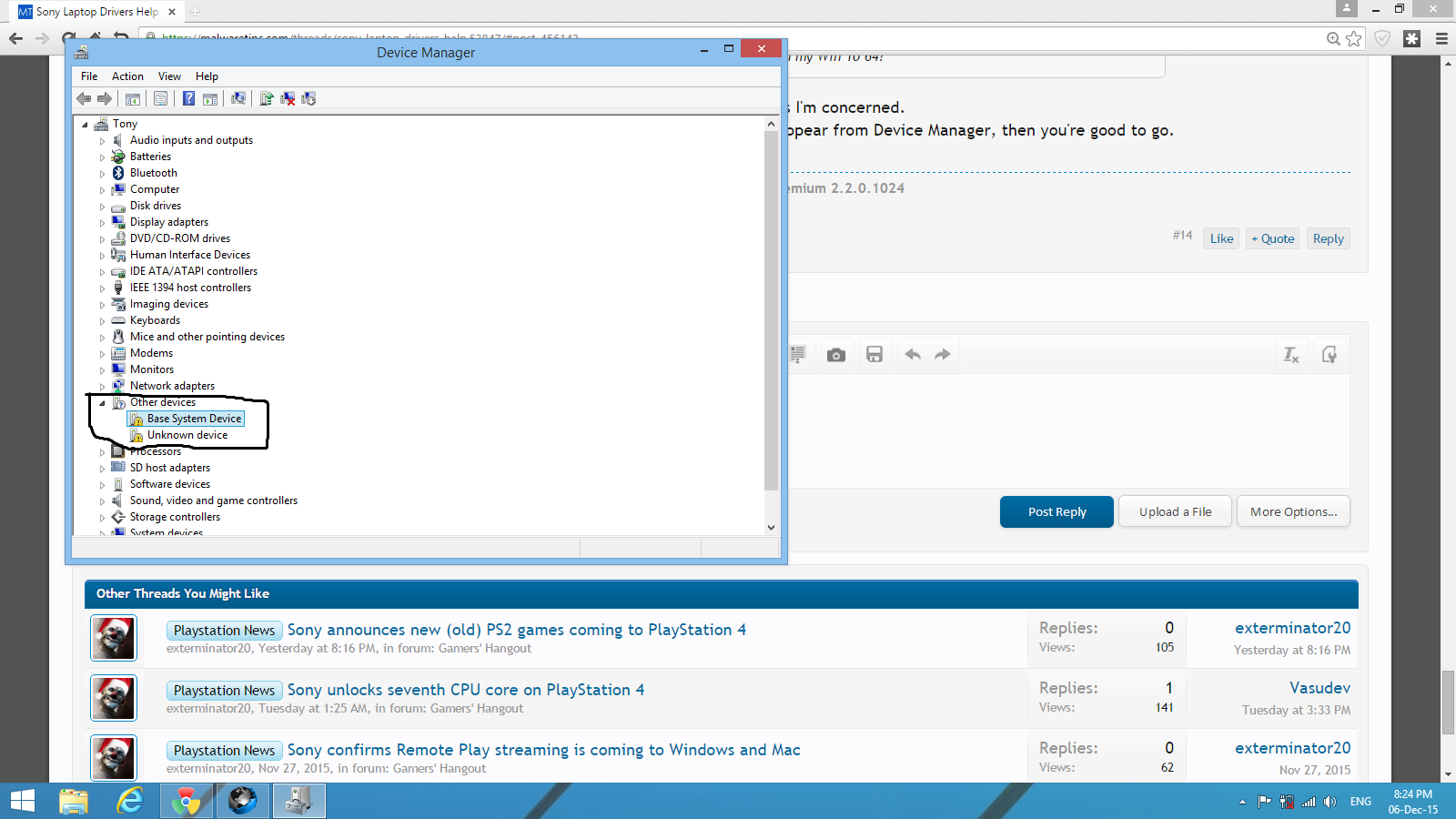Click the Windows Start button
The width and height of the screenshot is (1456, 819).
[x=22, y=801]
